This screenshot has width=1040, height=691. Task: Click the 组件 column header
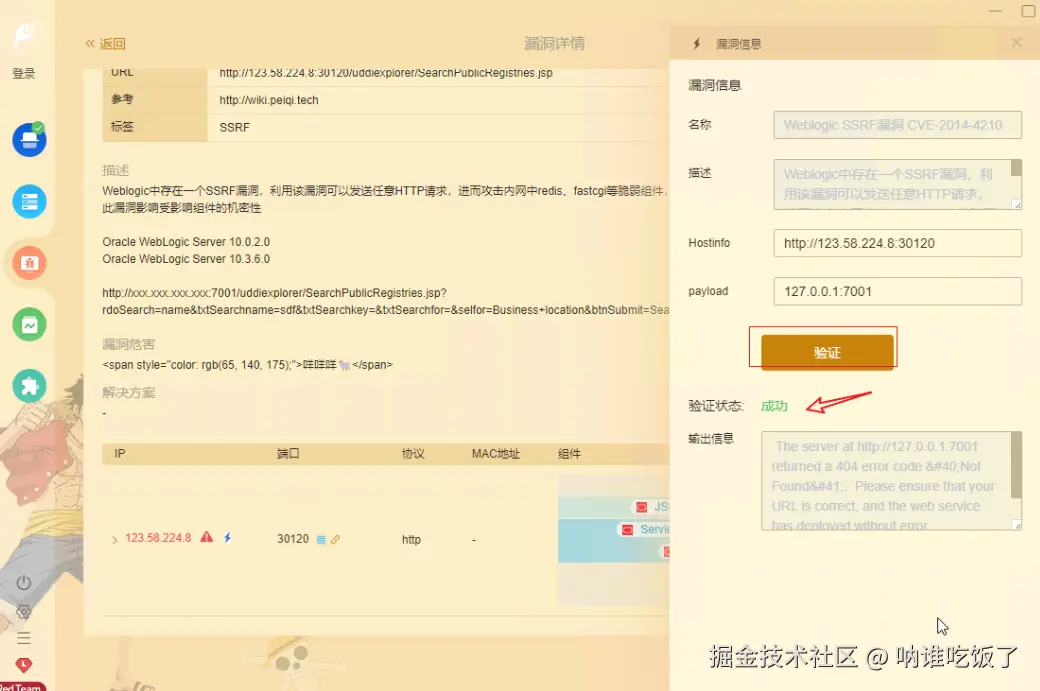569,454
